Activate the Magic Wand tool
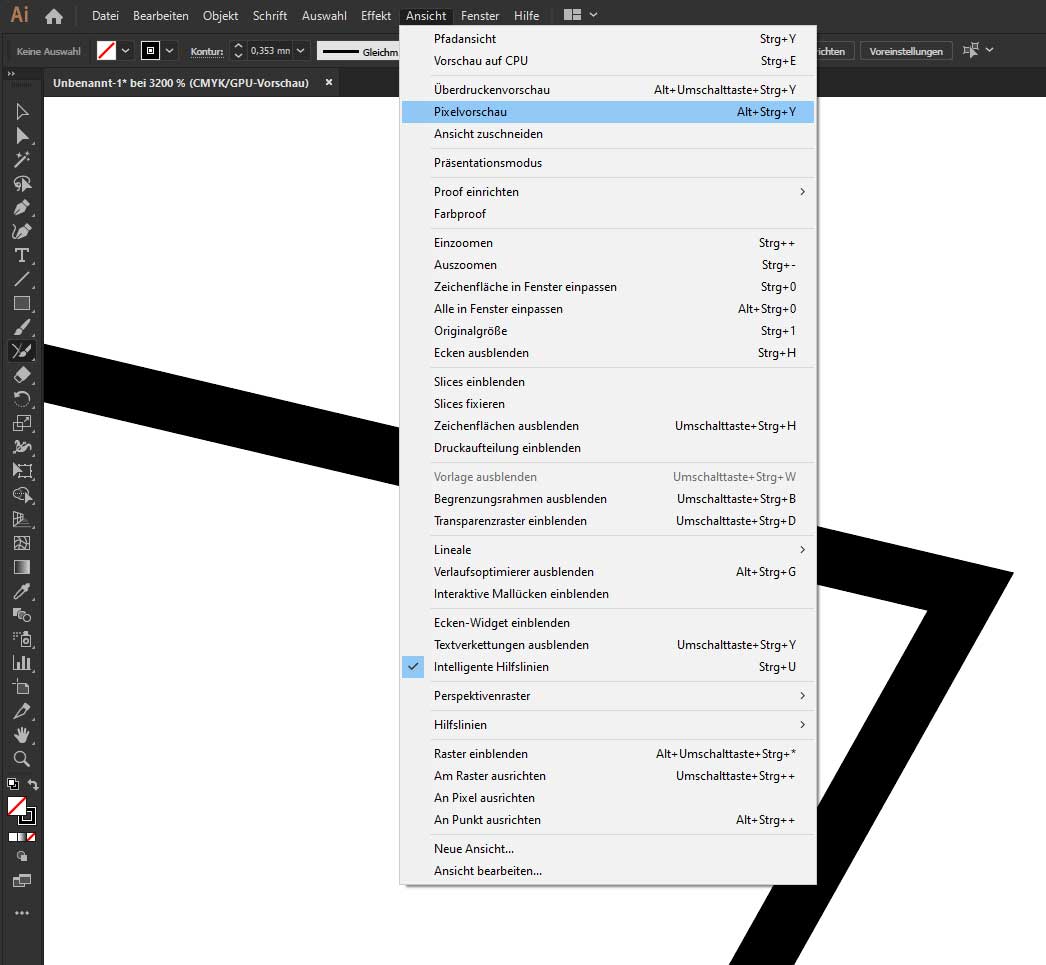Screen dimensions: 1046x965 click(20, 159)
